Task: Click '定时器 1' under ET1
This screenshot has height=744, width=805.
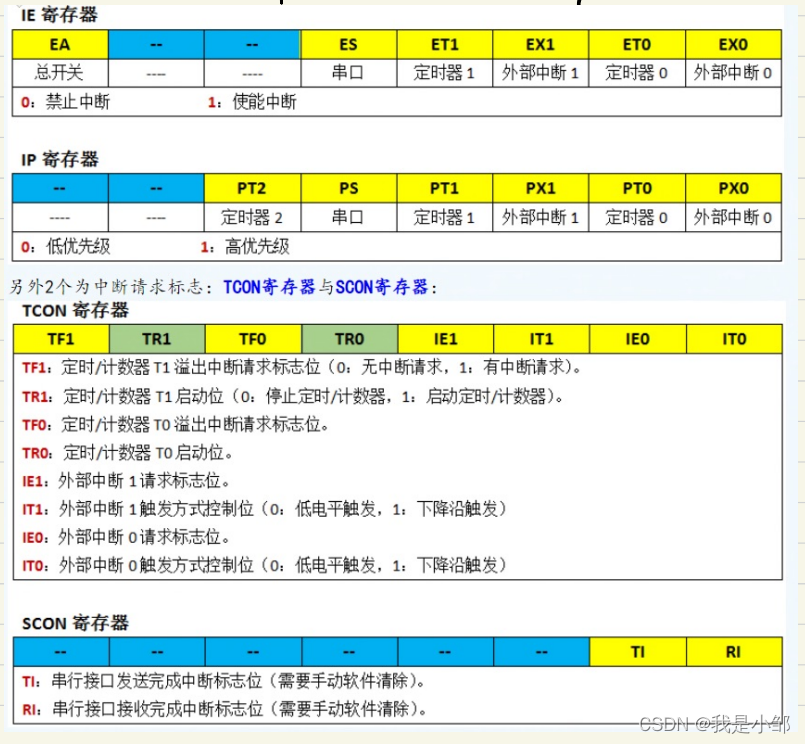Action: pos(445,73)
